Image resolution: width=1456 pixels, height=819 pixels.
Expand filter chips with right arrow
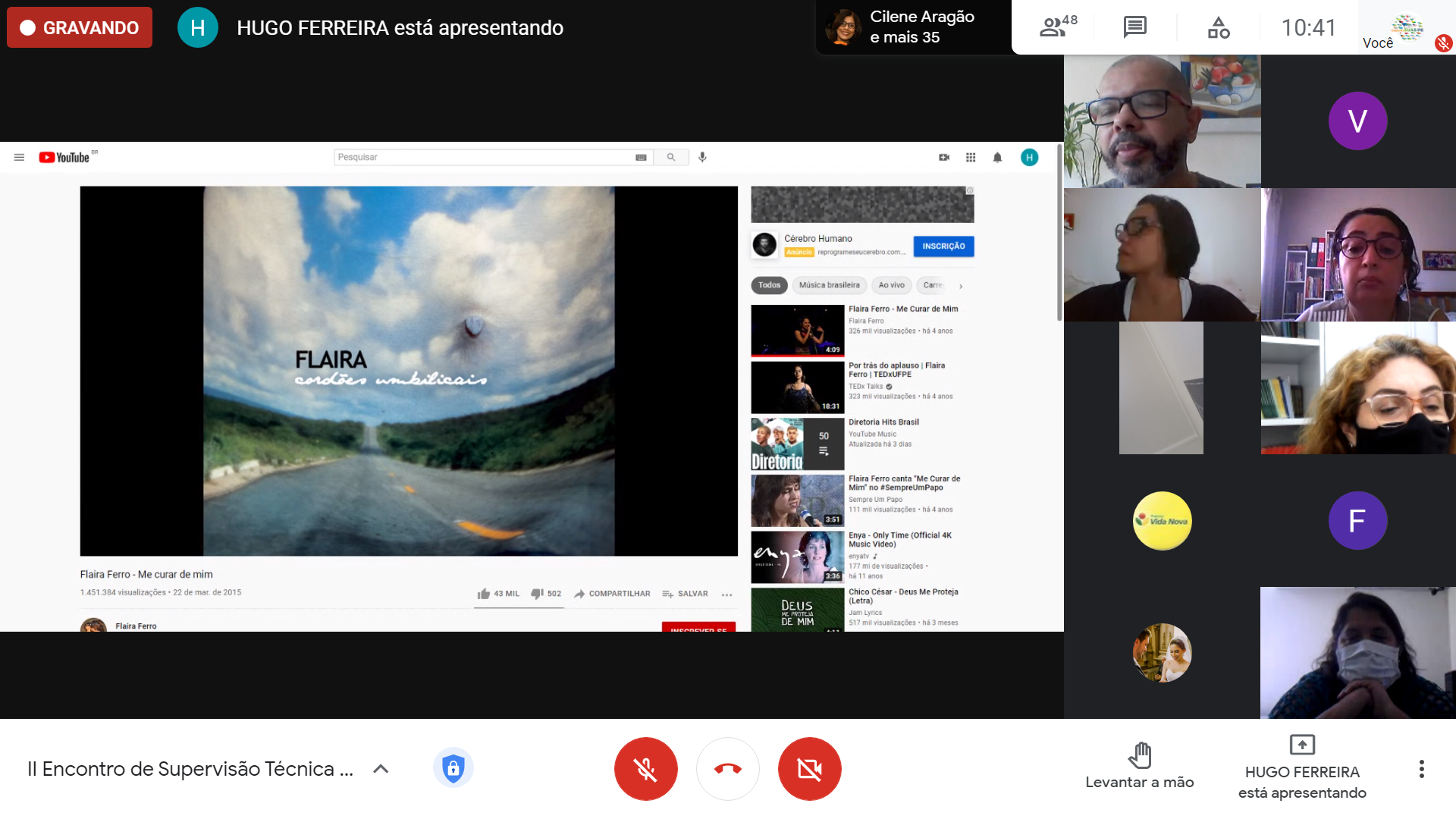point(961,286)
